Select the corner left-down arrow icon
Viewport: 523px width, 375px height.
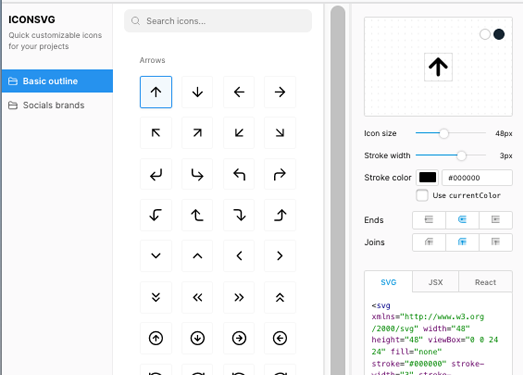pyautogui.click(x=156, y=215)
